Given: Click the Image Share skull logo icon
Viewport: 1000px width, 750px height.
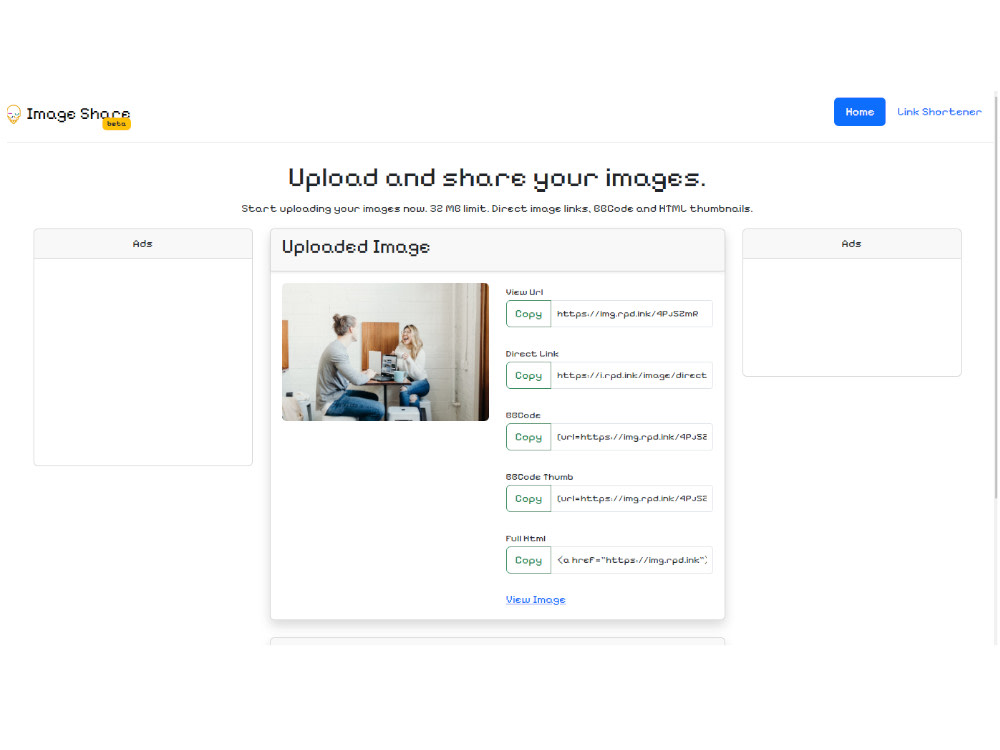Looking at the screenshot, I should coord(13,114).
